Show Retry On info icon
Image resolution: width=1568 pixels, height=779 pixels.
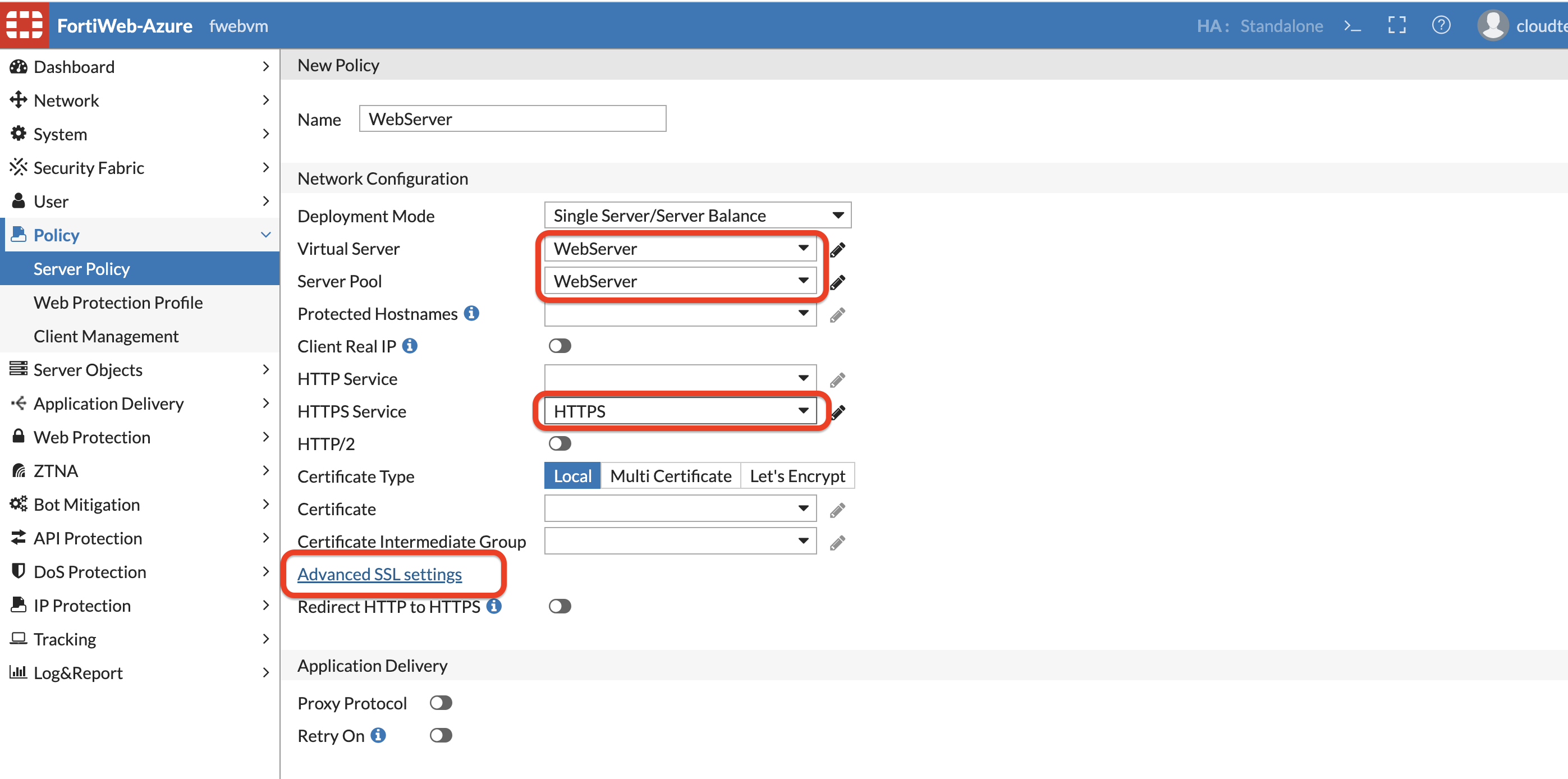(x=378, y=735)
